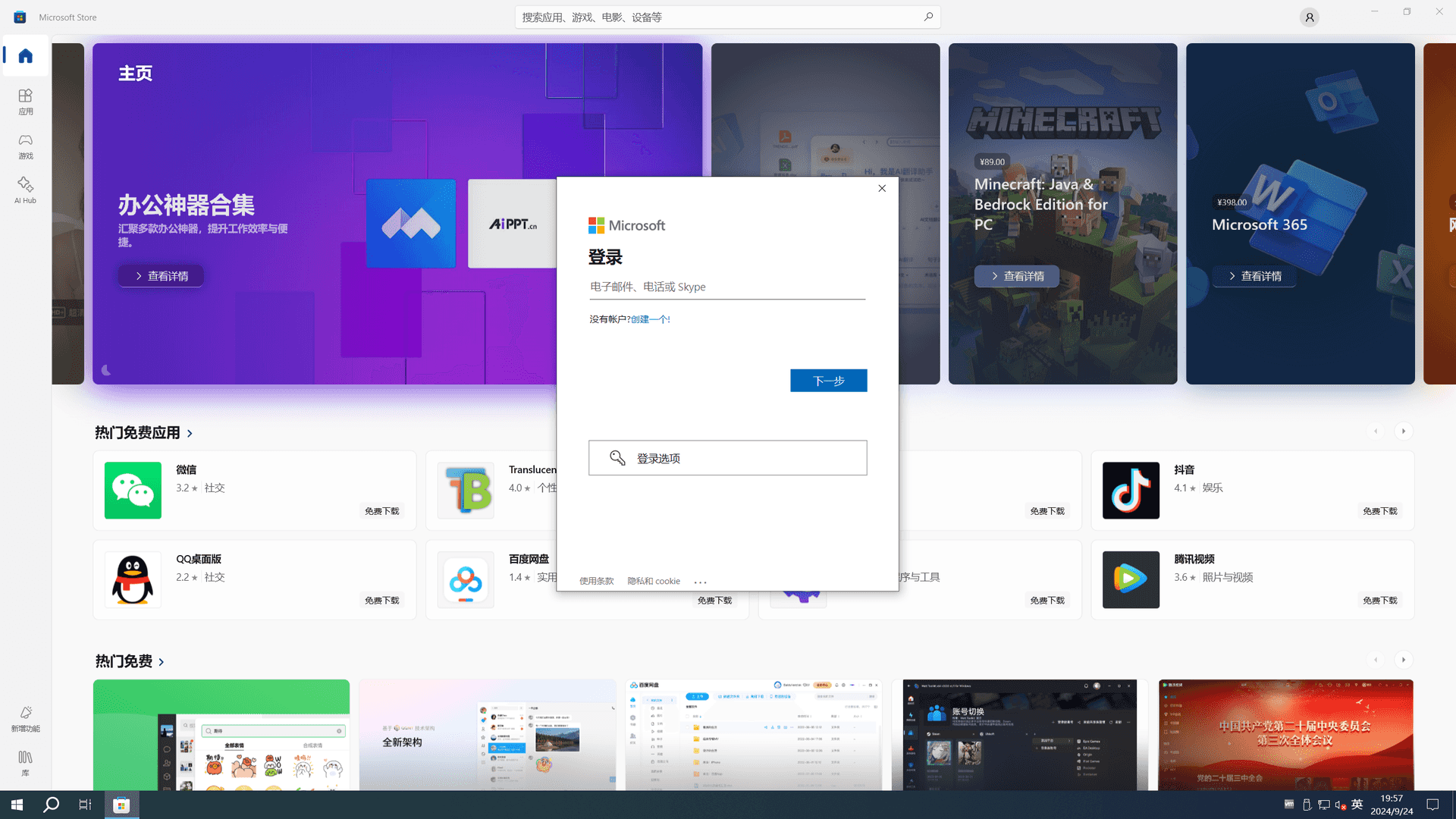Click the Microsoft Store home icon
The image size is (1456, 819).
25,55
